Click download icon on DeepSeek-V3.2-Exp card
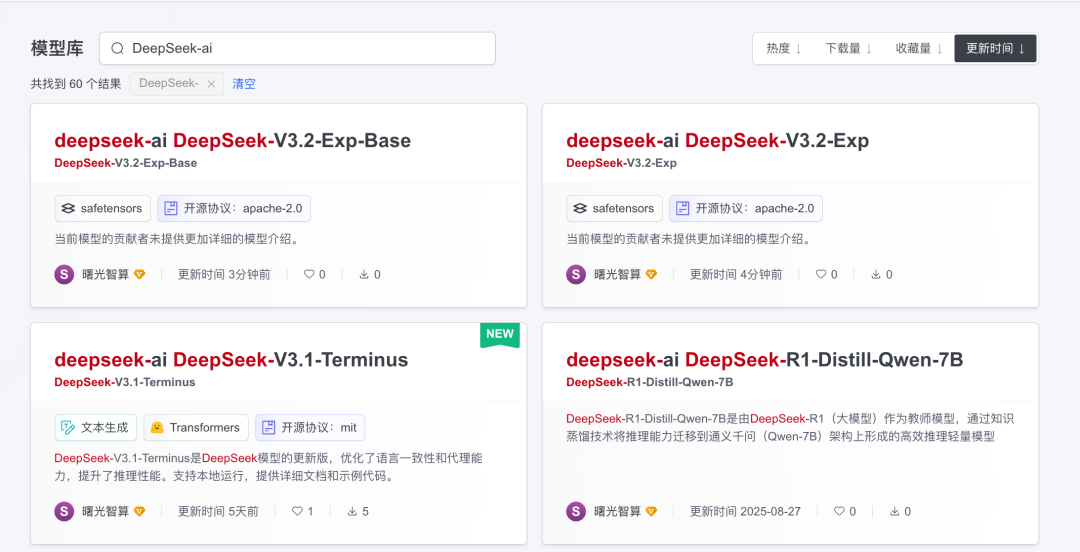Screen dimensions: 1080x552 point(876,274)
